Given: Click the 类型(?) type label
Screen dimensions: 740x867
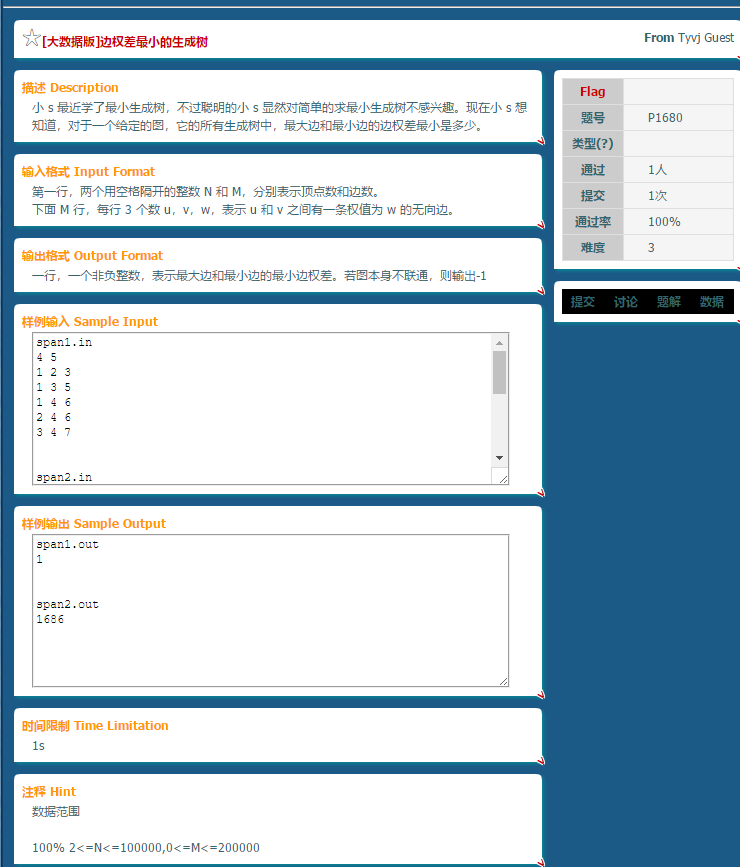Looking at the screenshot, I should tap(592, 144).
